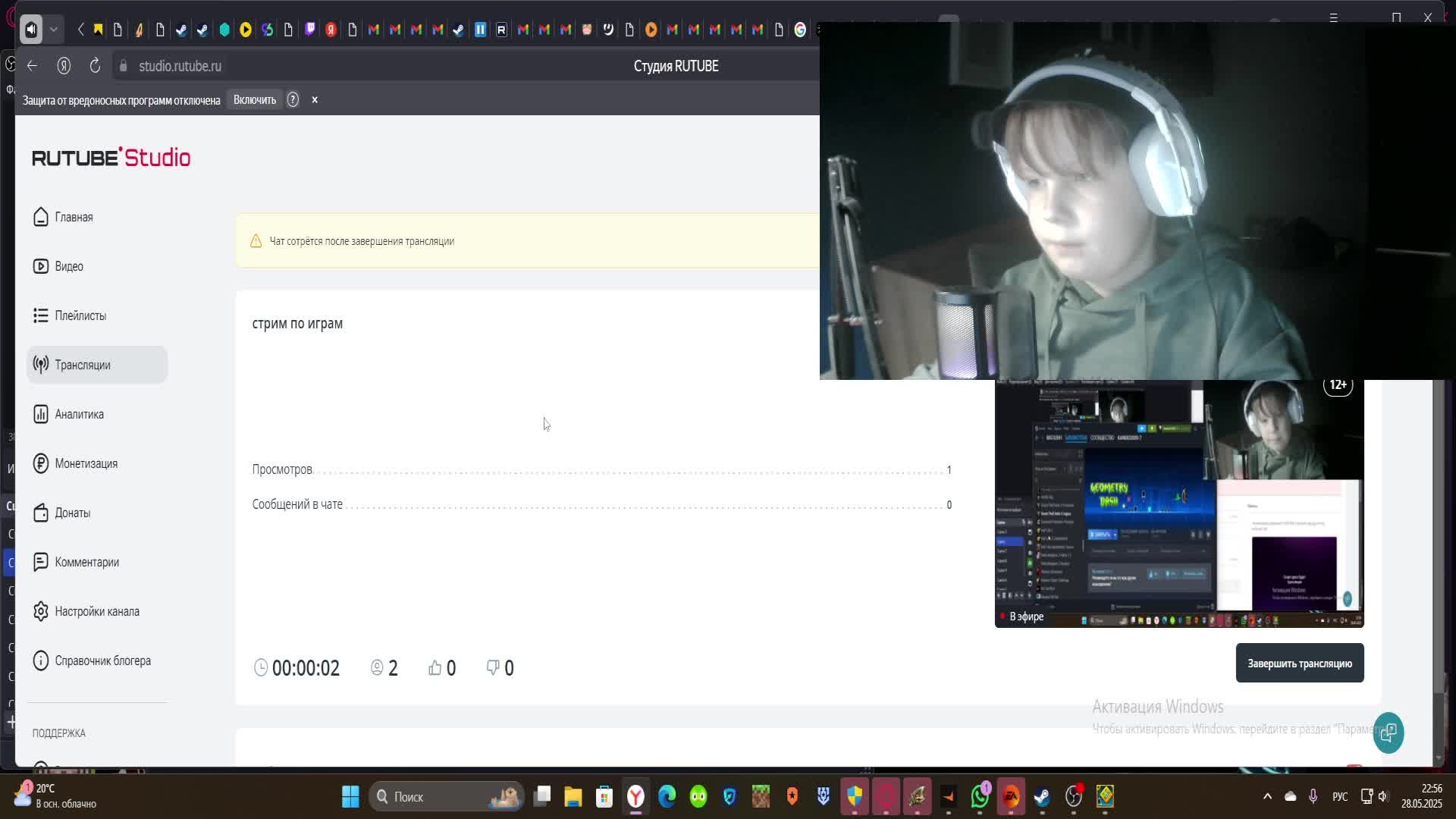The width and height of the screenshot is (1456, 819).
Task: Click the studio.rutube.ru address field
Action: [180, 66]
